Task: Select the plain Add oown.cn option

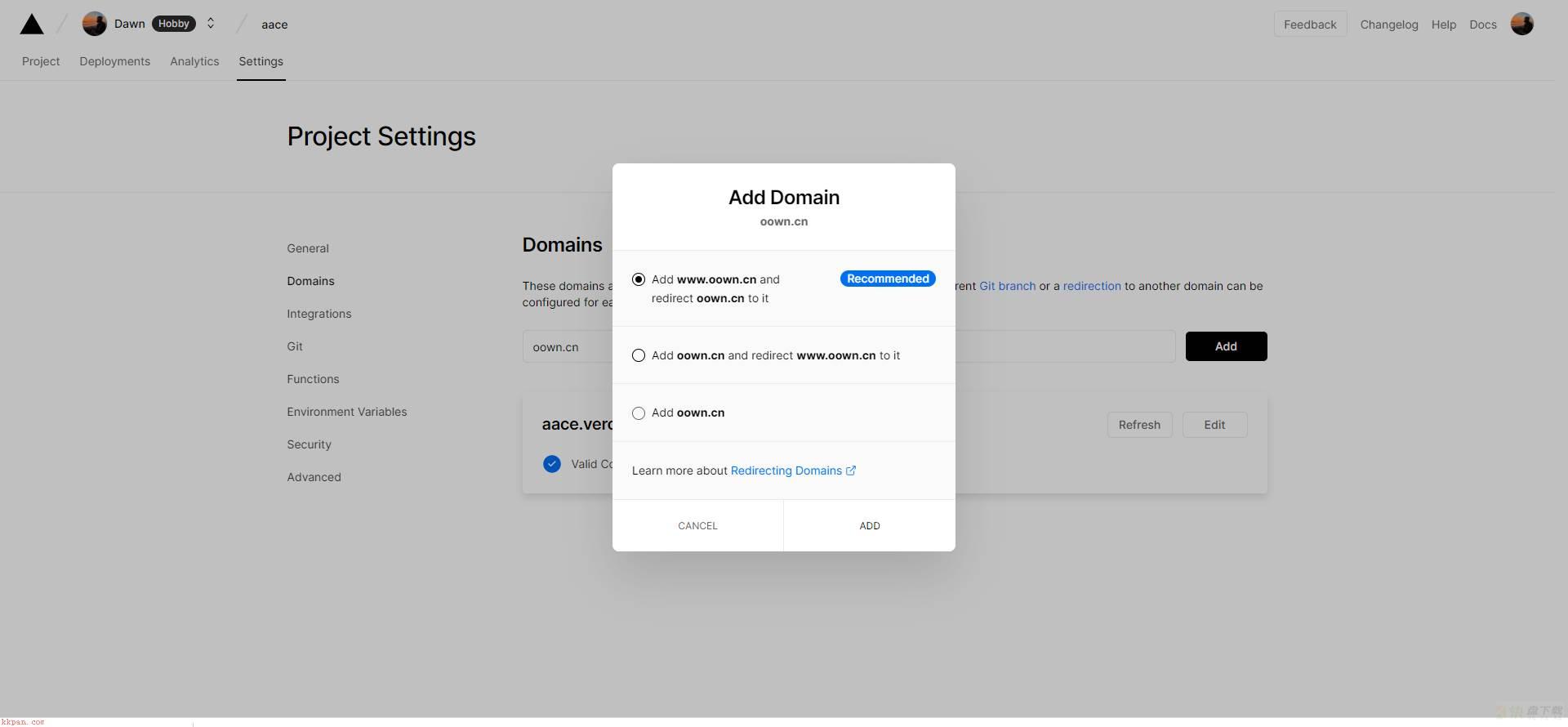Action: [639, 413]
